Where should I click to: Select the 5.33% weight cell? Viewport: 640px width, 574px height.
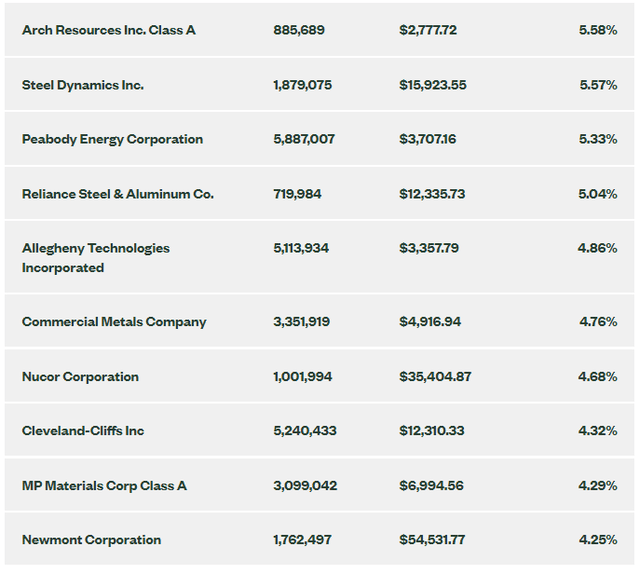(x=598, y=139)
